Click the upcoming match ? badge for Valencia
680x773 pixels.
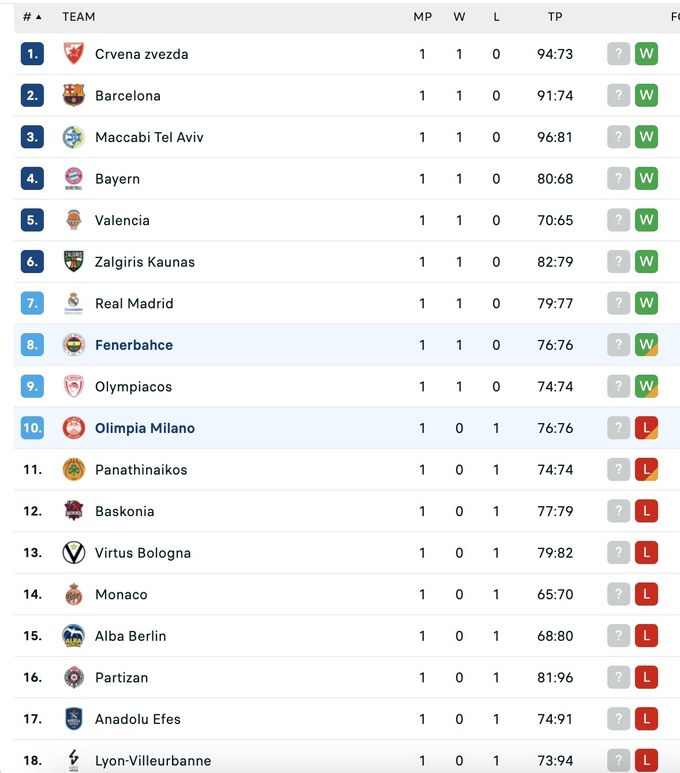pyautogui.click(x=619, y=220)
